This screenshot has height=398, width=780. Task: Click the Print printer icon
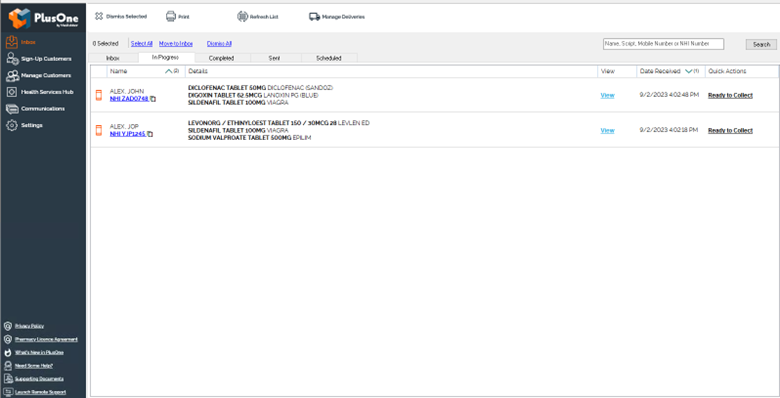[x=171, y=16]
